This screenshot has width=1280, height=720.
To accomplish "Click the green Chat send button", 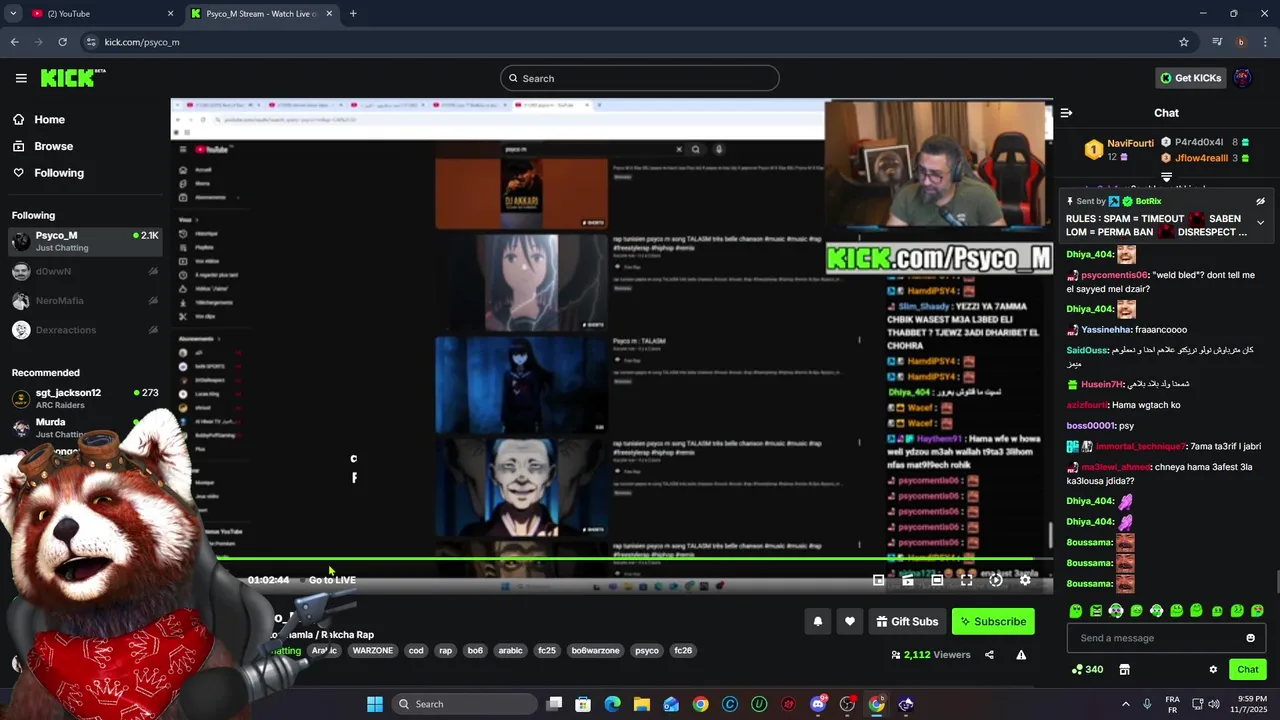I will pos(1248,669).
